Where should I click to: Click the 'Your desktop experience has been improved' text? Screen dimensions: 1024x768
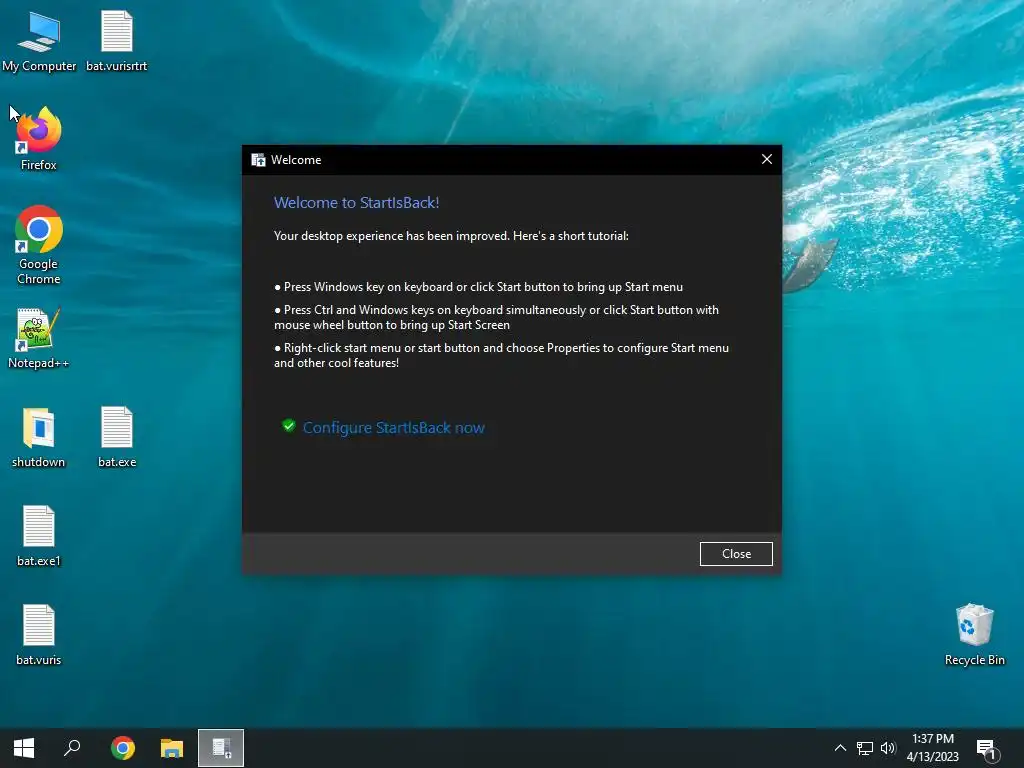pos(451,236)
